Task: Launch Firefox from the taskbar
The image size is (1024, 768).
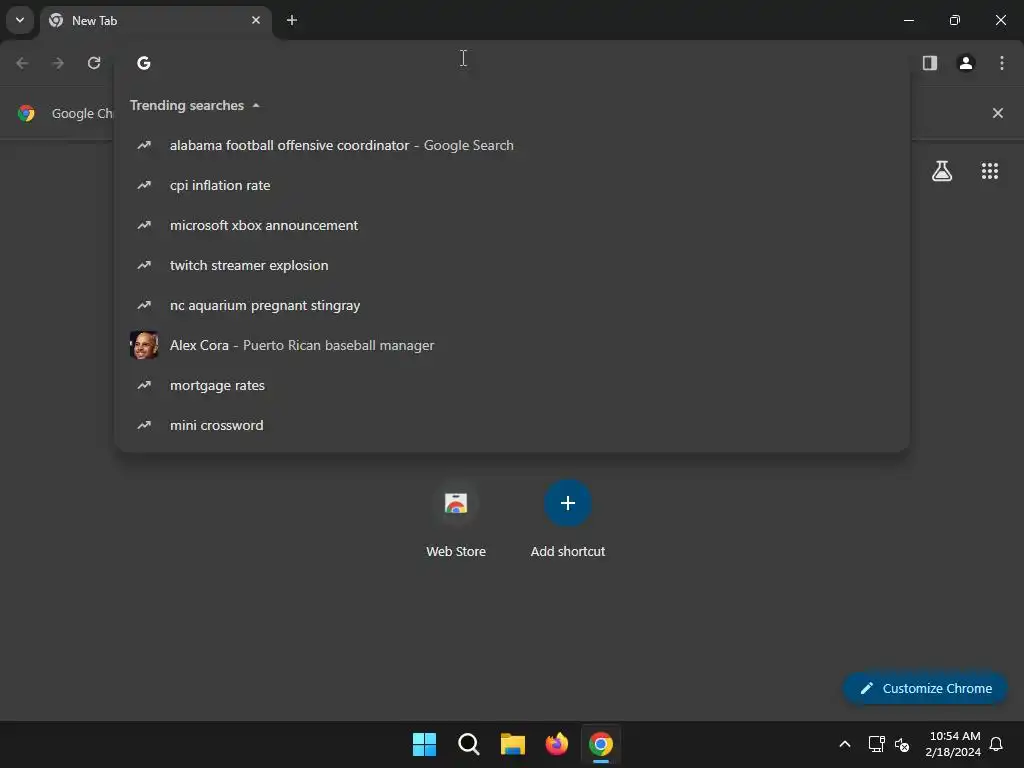Action: [x=556, y=744]
